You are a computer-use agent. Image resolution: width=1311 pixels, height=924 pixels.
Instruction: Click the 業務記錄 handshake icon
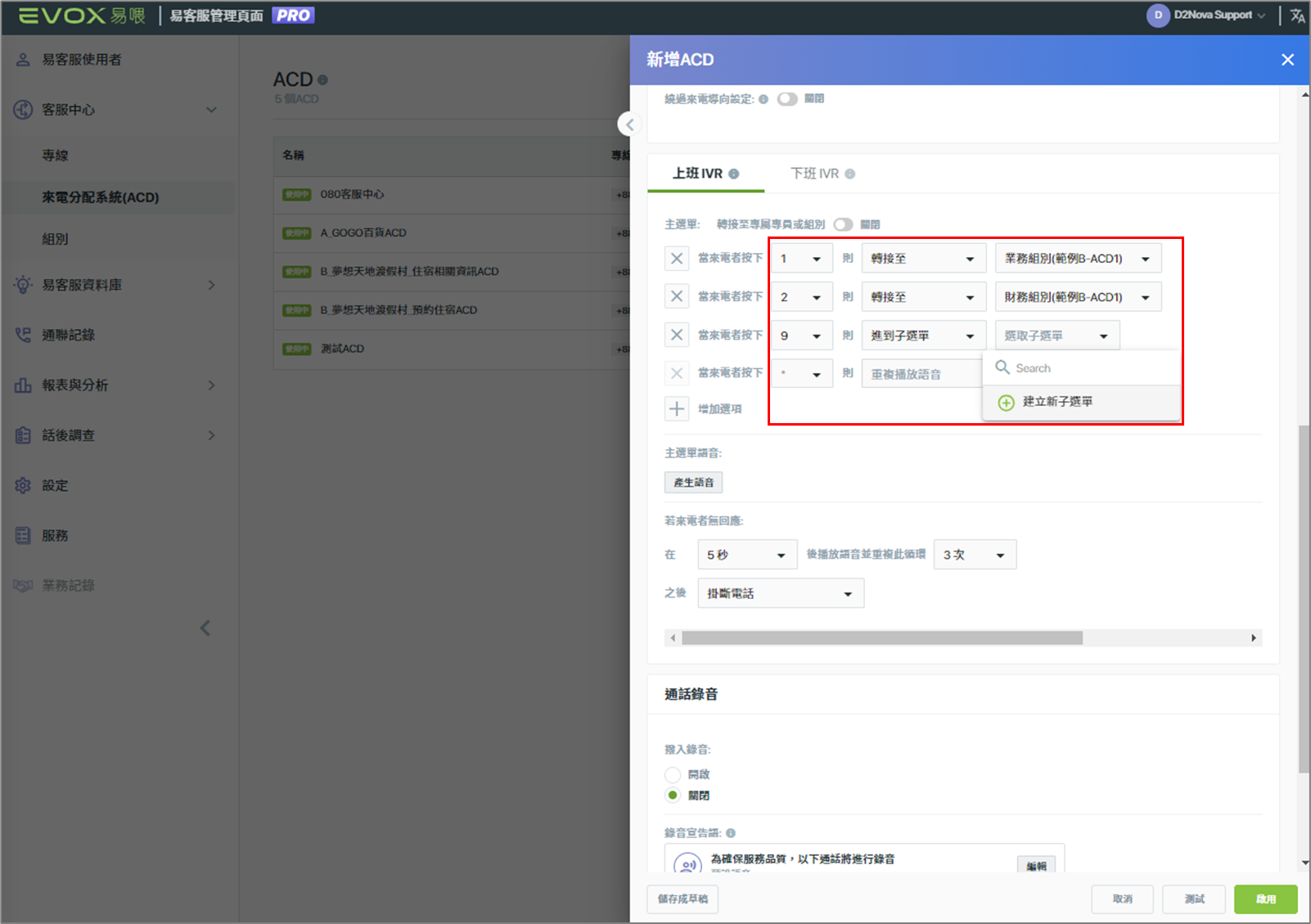click(x=23, y=586)
